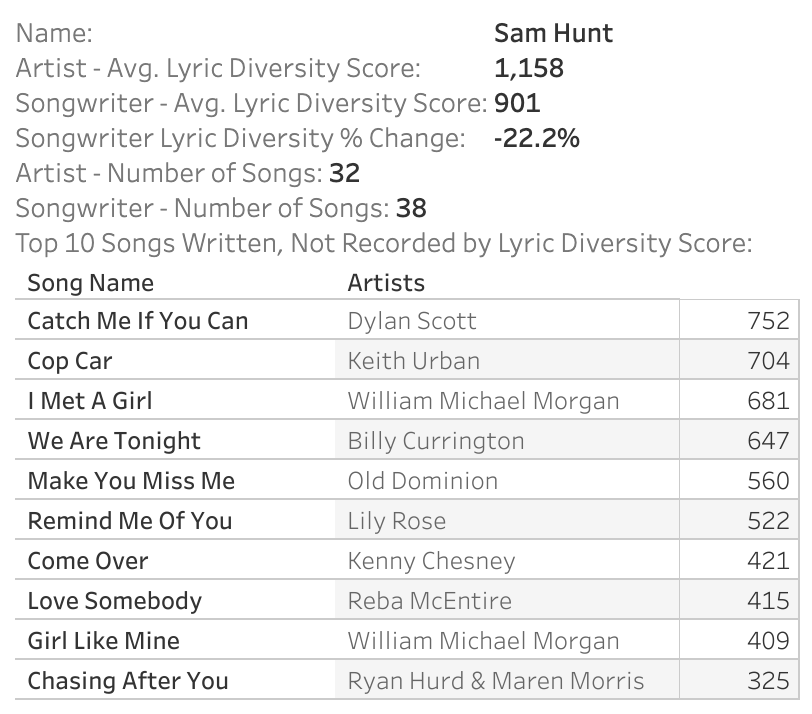Select the I Met A Girl song

point(90,401)
